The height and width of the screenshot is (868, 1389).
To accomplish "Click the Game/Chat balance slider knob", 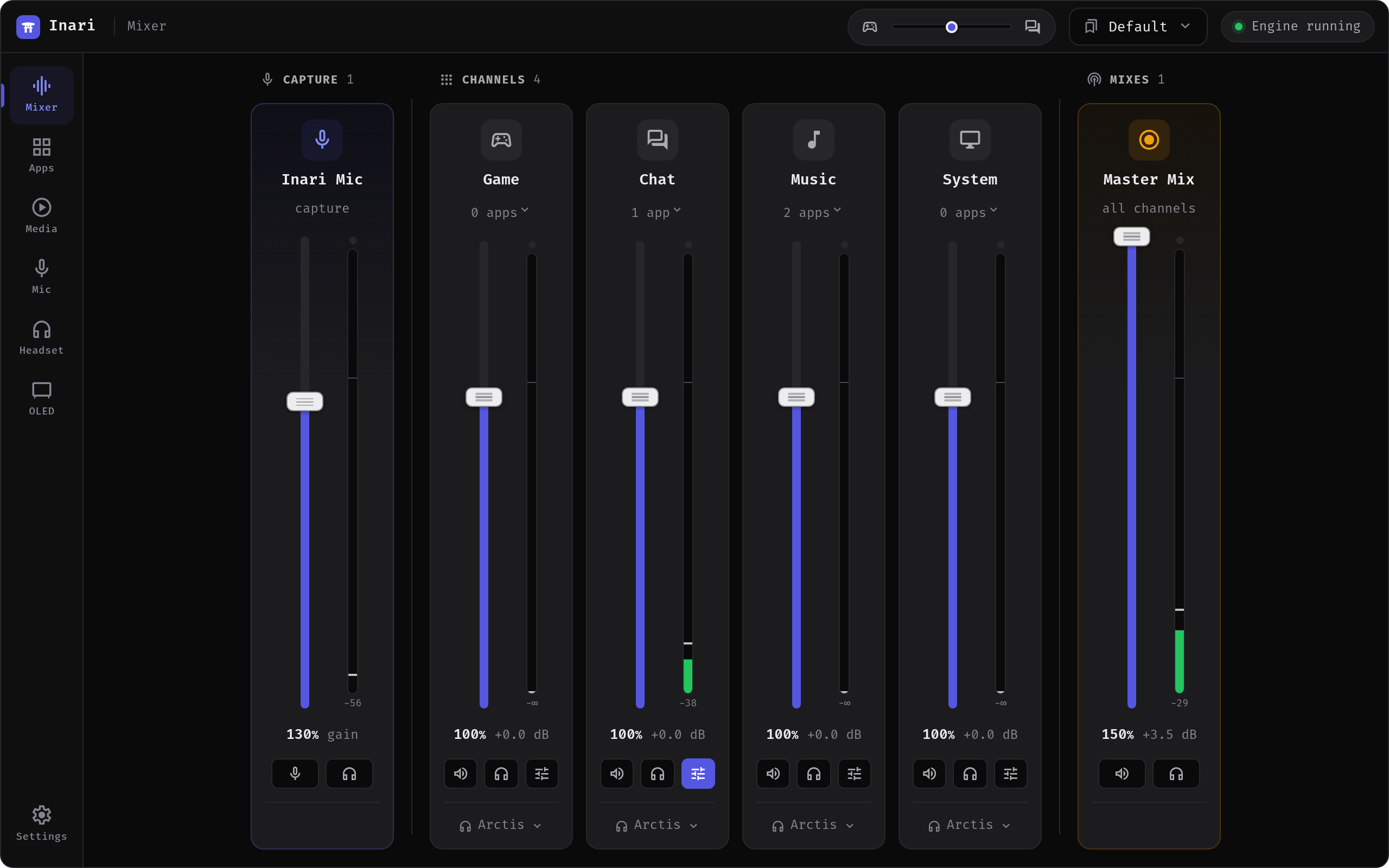I will tap(951, 27).
